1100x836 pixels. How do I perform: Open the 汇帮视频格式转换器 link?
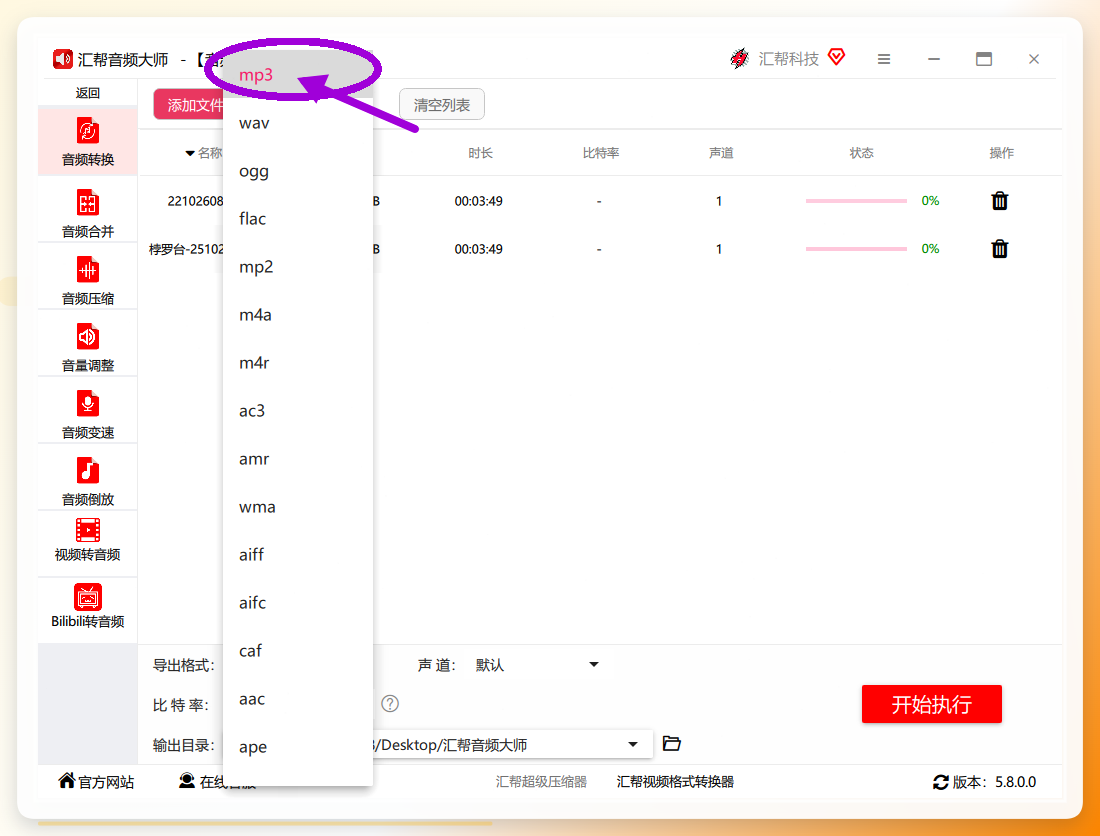point(675,781)
